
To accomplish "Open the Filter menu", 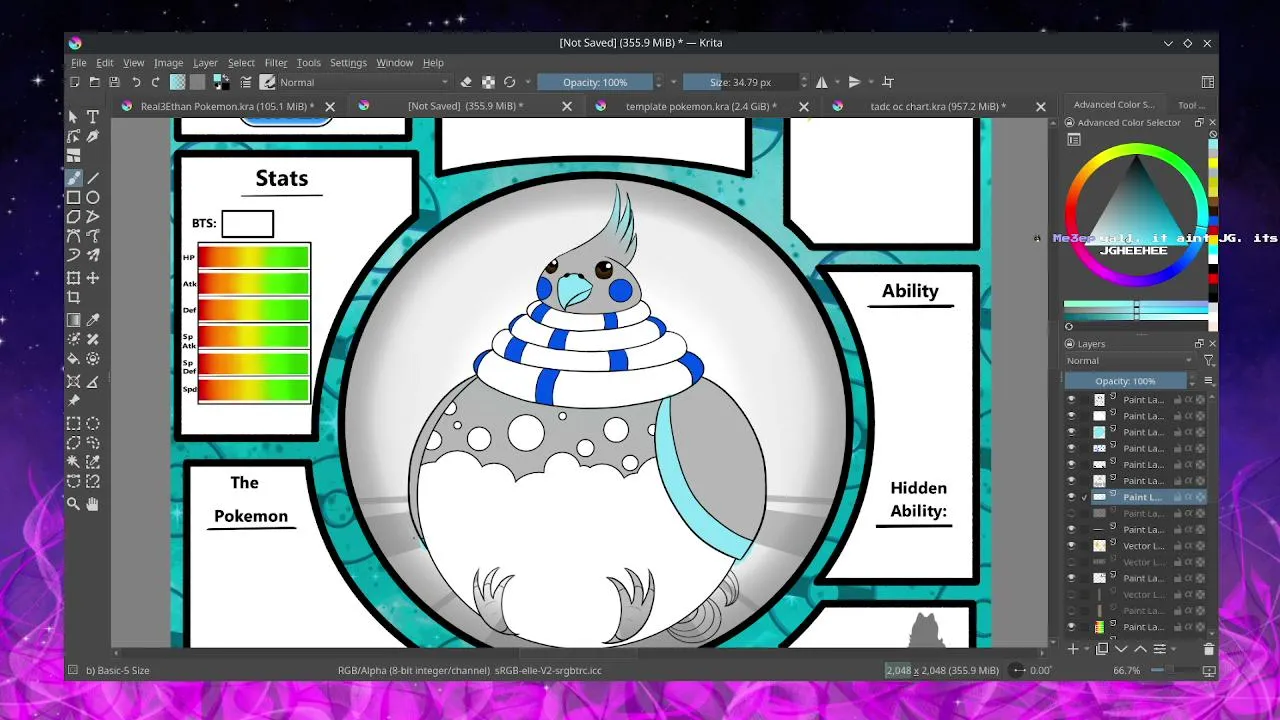I will [x=276, y=62].
